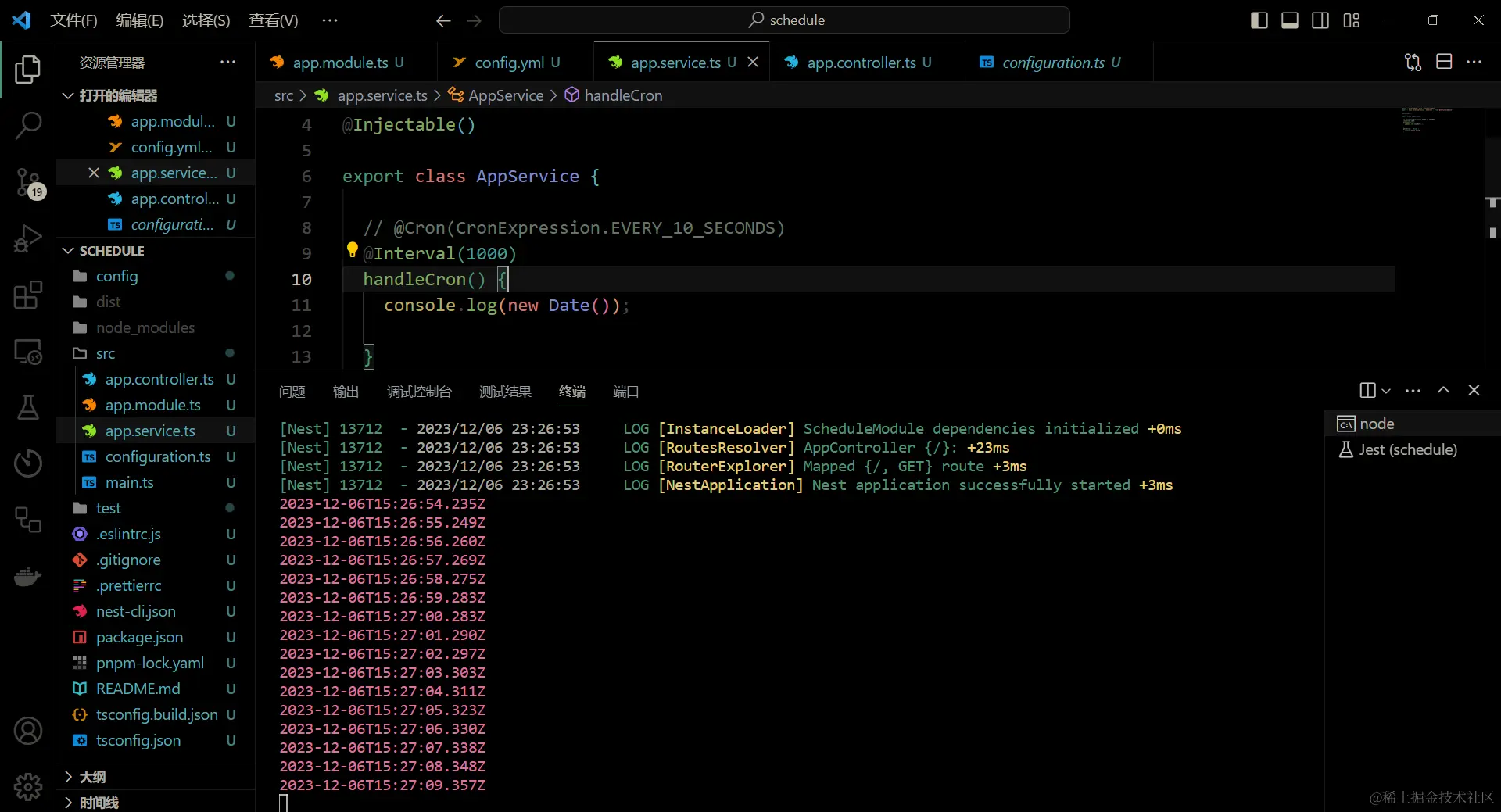
Task: Close the terminal panel
Action: [x=1474, y=390]
